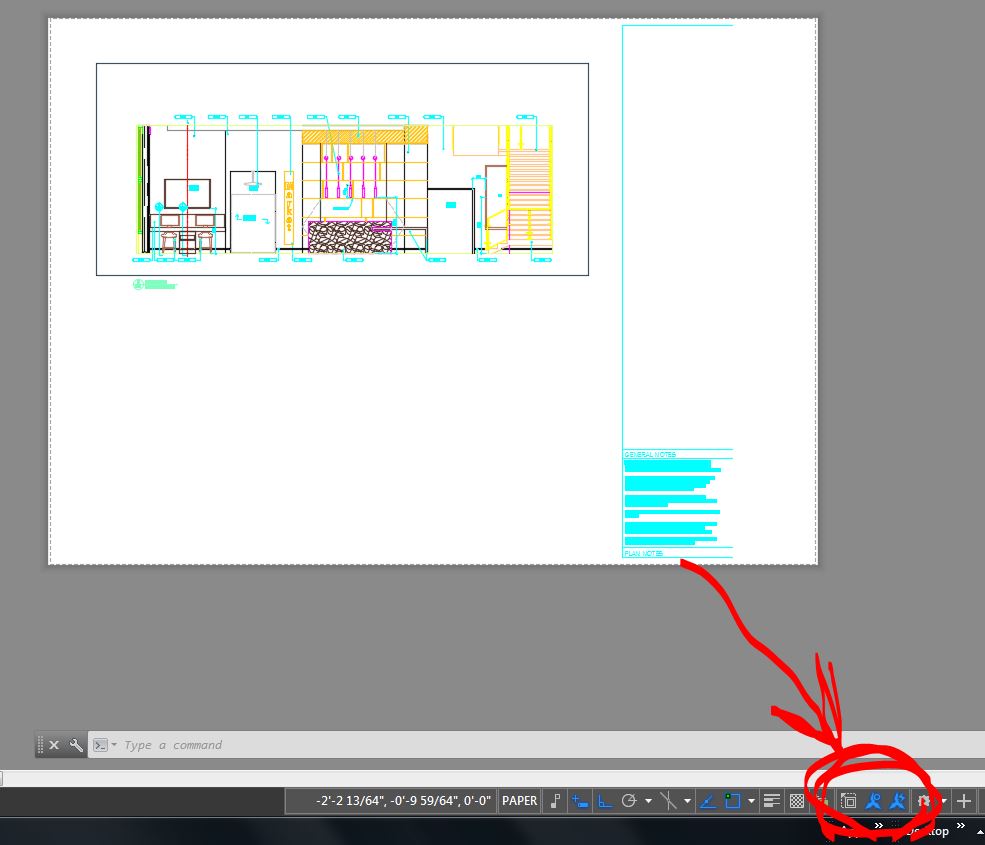
Task: Toggle the Transparency display icon
Action: click(796, 800)
